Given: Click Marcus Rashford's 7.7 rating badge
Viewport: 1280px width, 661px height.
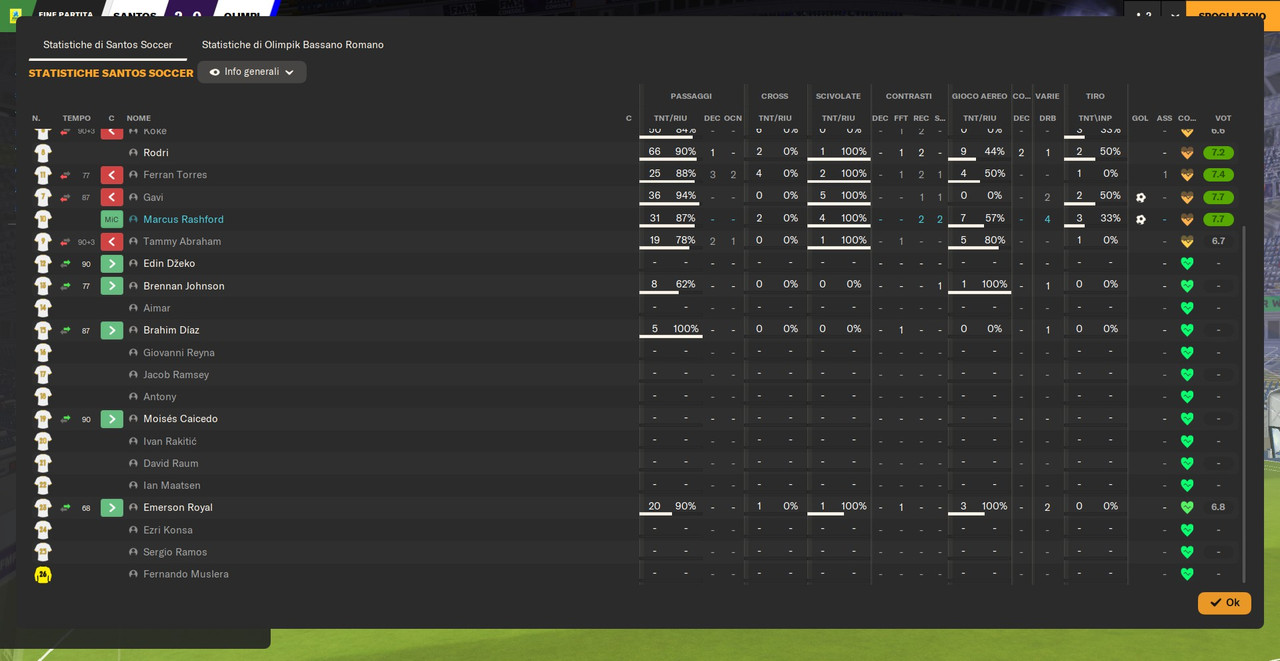Looking at the screenshot, I should click(1218, 219).
